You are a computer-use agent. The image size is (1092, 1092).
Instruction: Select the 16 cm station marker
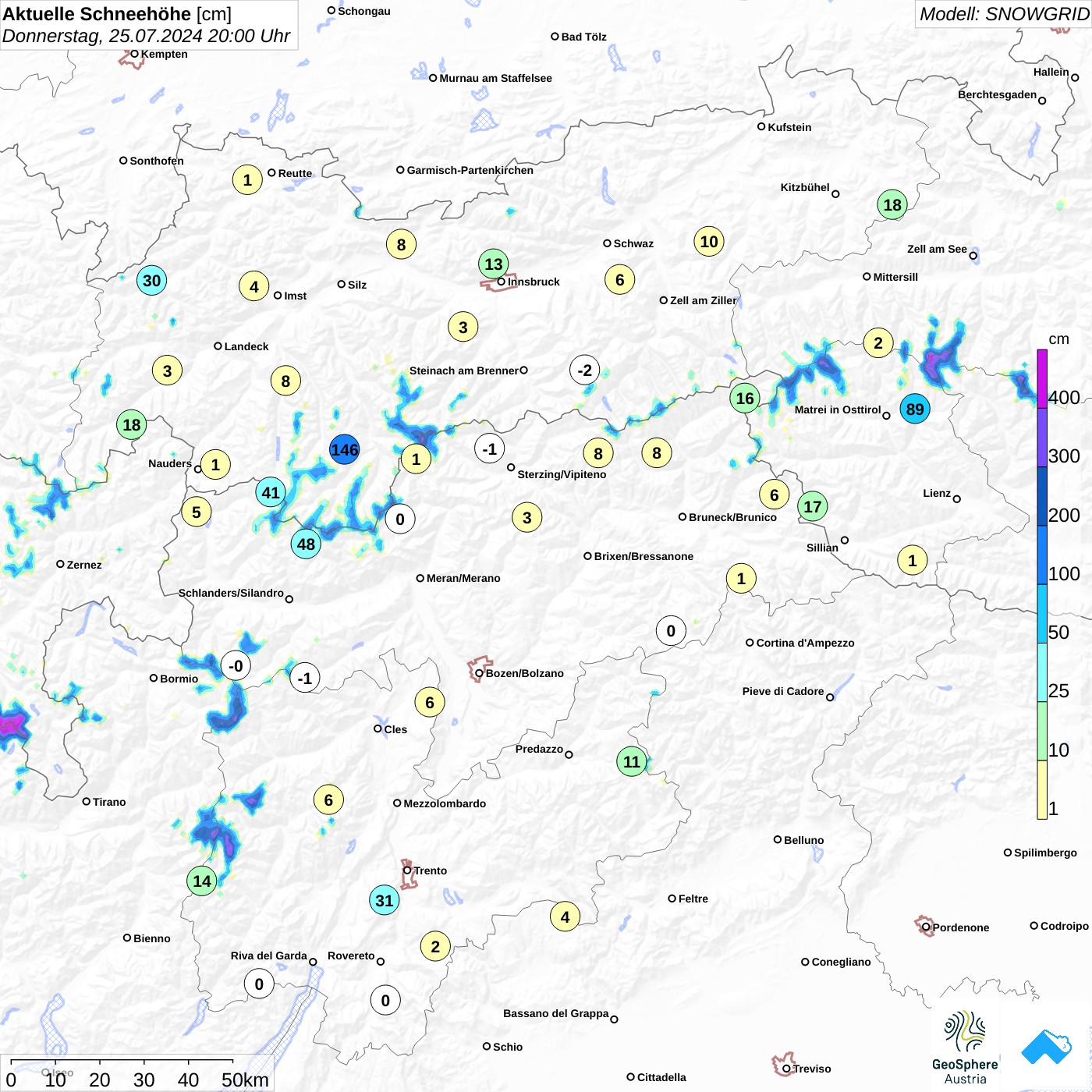pyautogui.click(x=745, y=399)
